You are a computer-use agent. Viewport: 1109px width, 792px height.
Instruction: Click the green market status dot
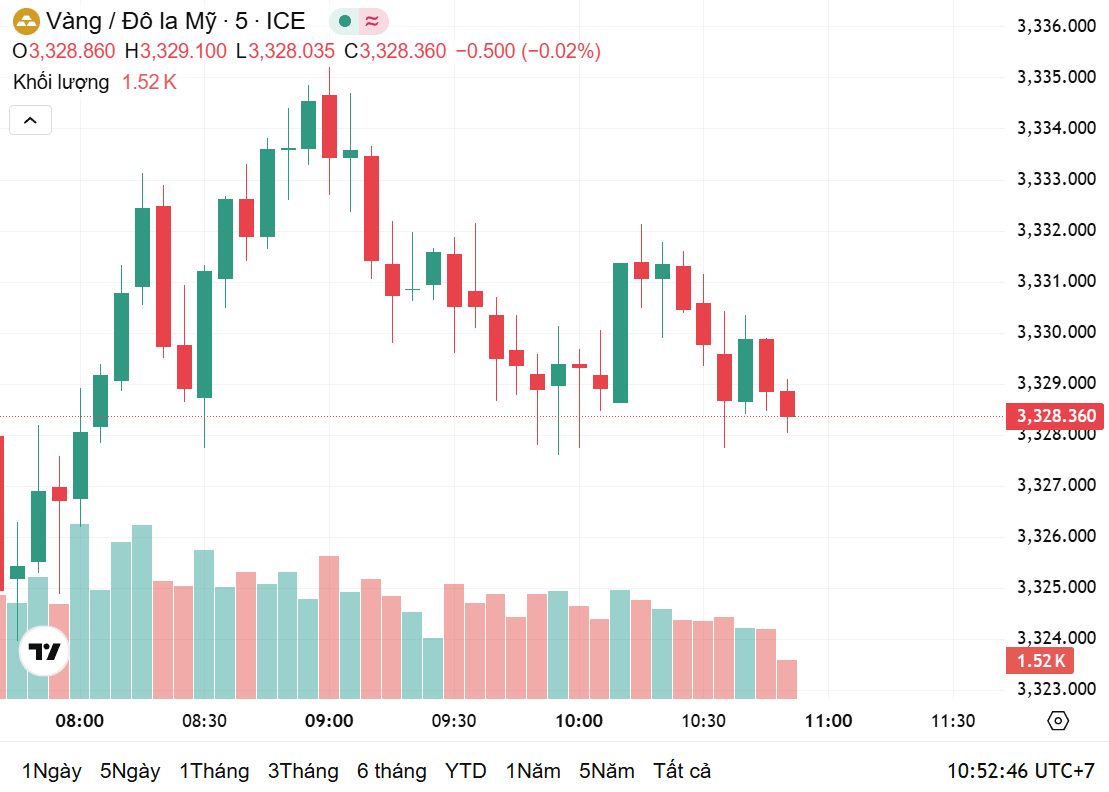(x=345, y=21)
